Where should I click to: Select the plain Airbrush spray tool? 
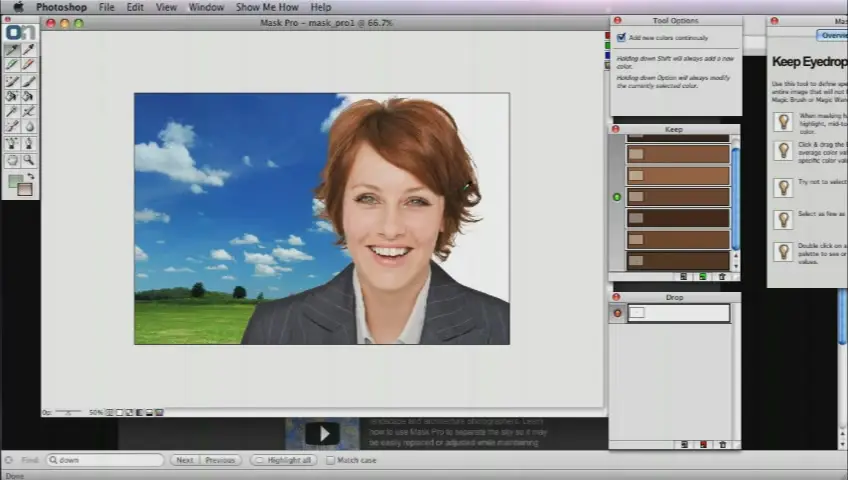coord(29,143)
